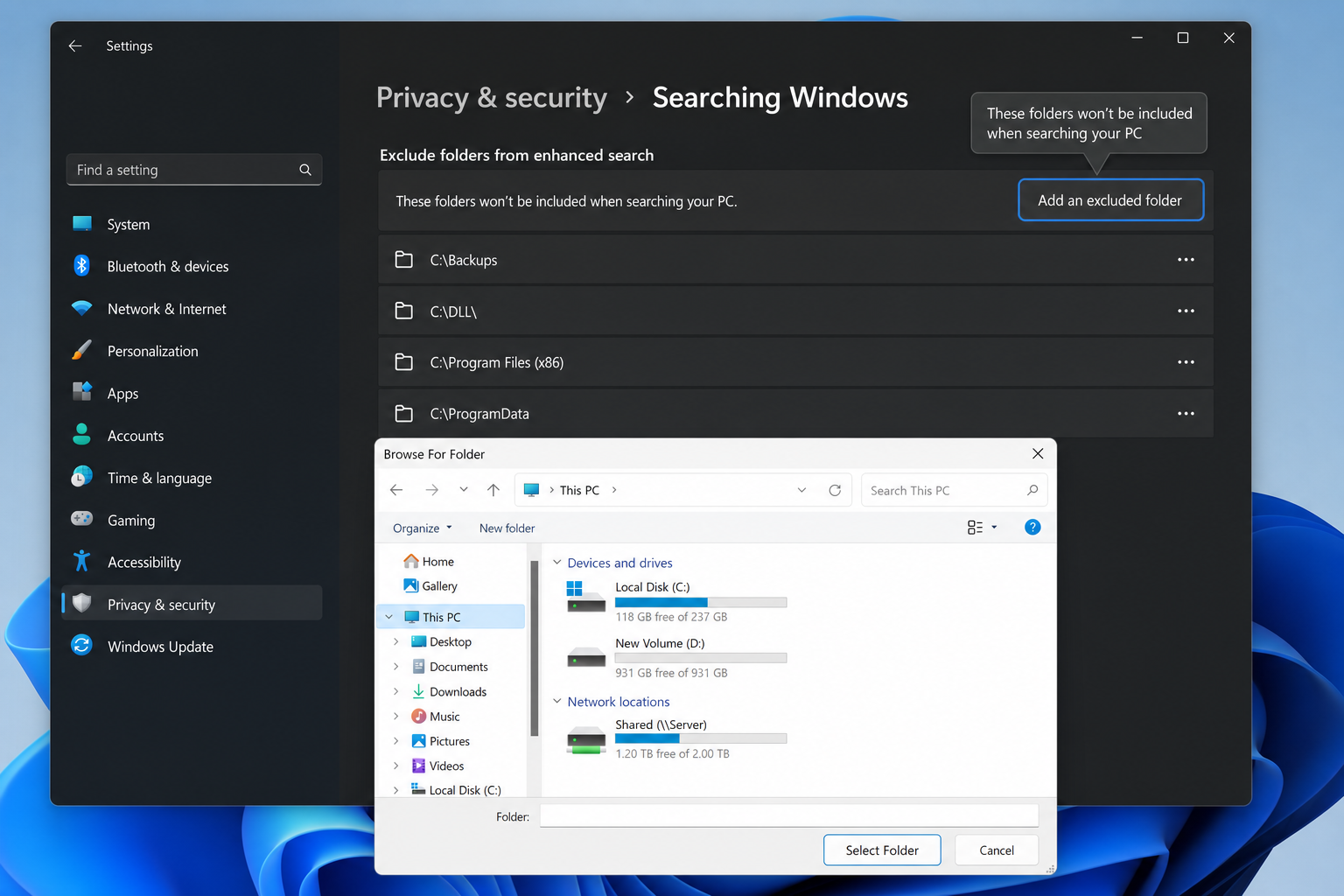The height and width of the screenshot is (896, 1344).
Task: Refresh the This PC location
Action: tap(835, 490)
